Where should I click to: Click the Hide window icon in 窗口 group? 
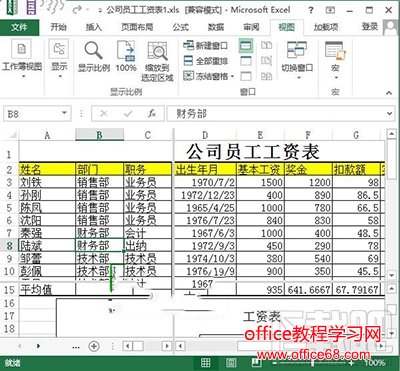click(246, 61)
